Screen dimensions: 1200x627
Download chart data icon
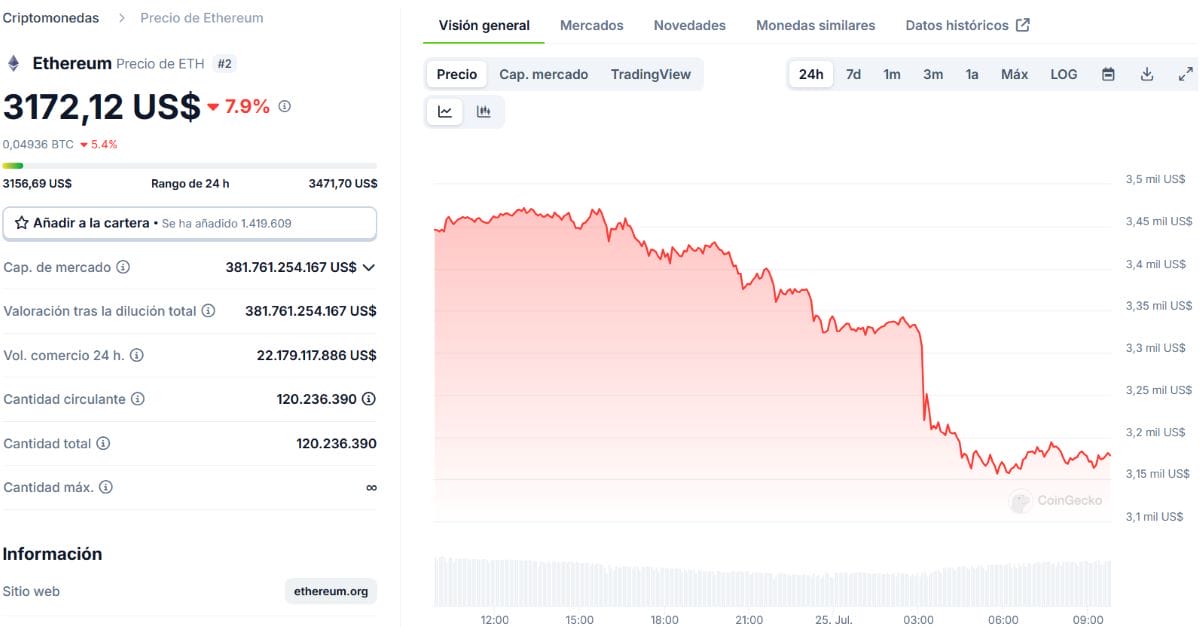[1147, 74]
